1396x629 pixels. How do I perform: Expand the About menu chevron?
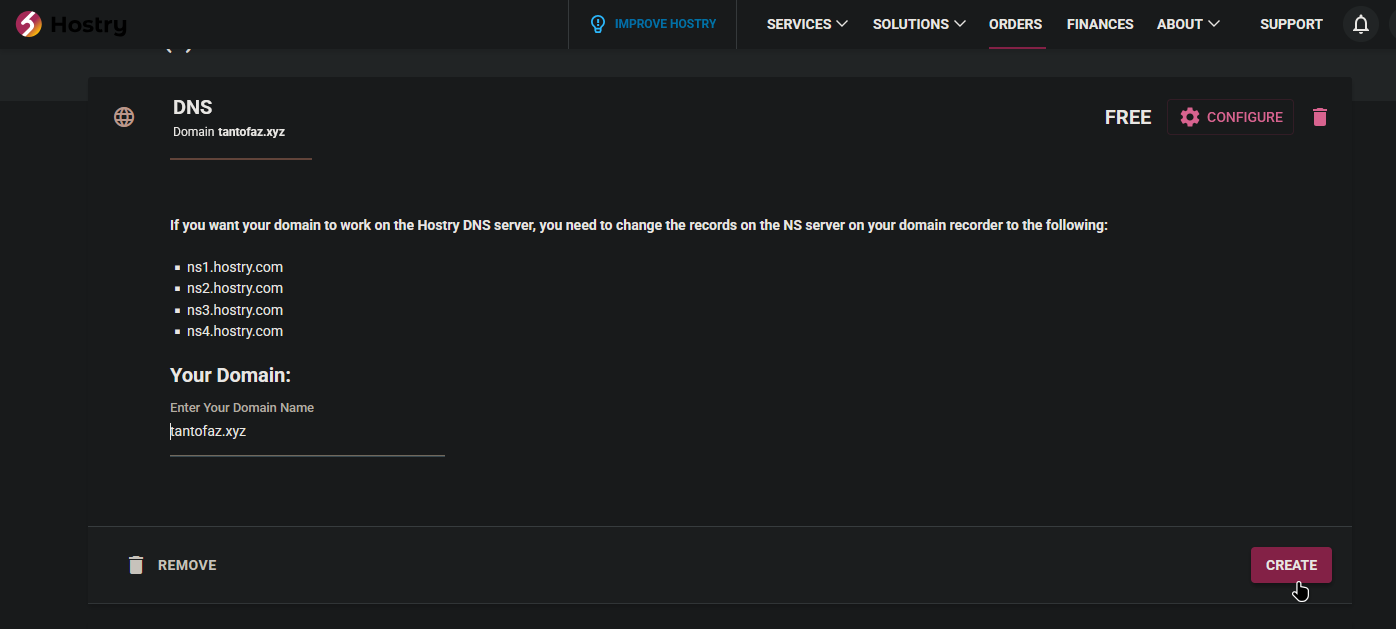pyautogui.click(x=1214, y=24)
